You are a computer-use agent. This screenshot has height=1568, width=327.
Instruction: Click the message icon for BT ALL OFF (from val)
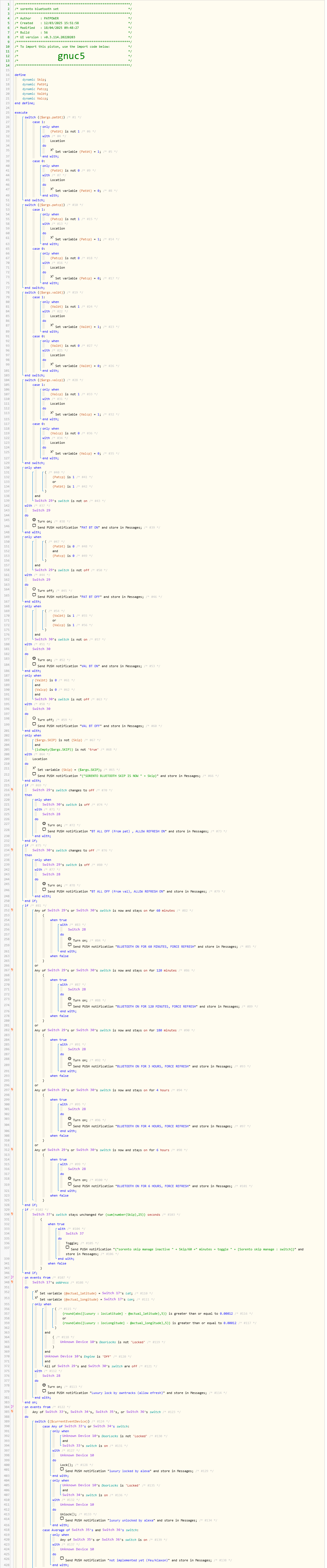tap(44, 890)
